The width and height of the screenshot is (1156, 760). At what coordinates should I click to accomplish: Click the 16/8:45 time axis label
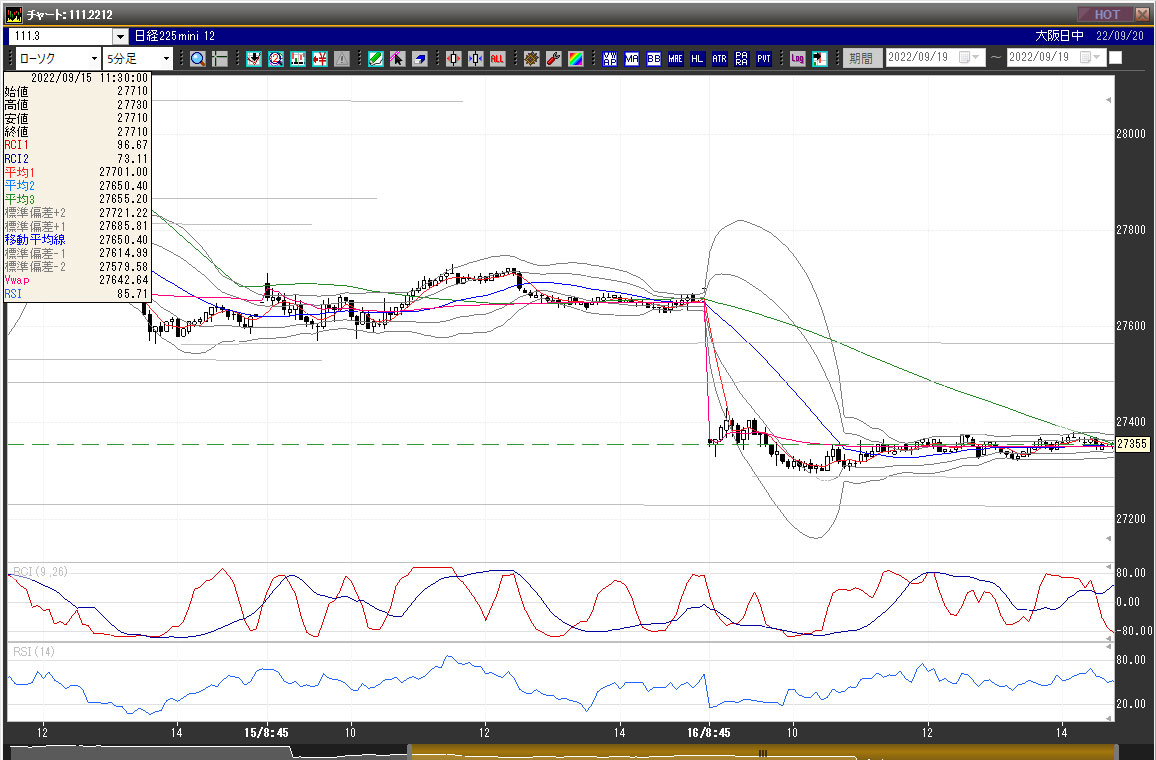pyautogui.click(x=708, y=733)
